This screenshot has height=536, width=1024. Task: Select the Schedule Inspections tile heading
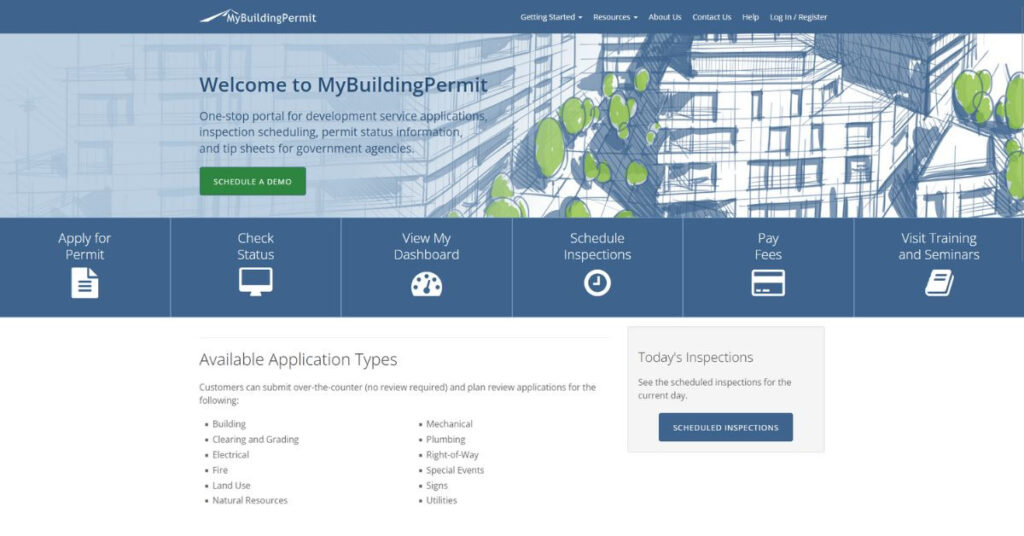(x=597, y=246)
